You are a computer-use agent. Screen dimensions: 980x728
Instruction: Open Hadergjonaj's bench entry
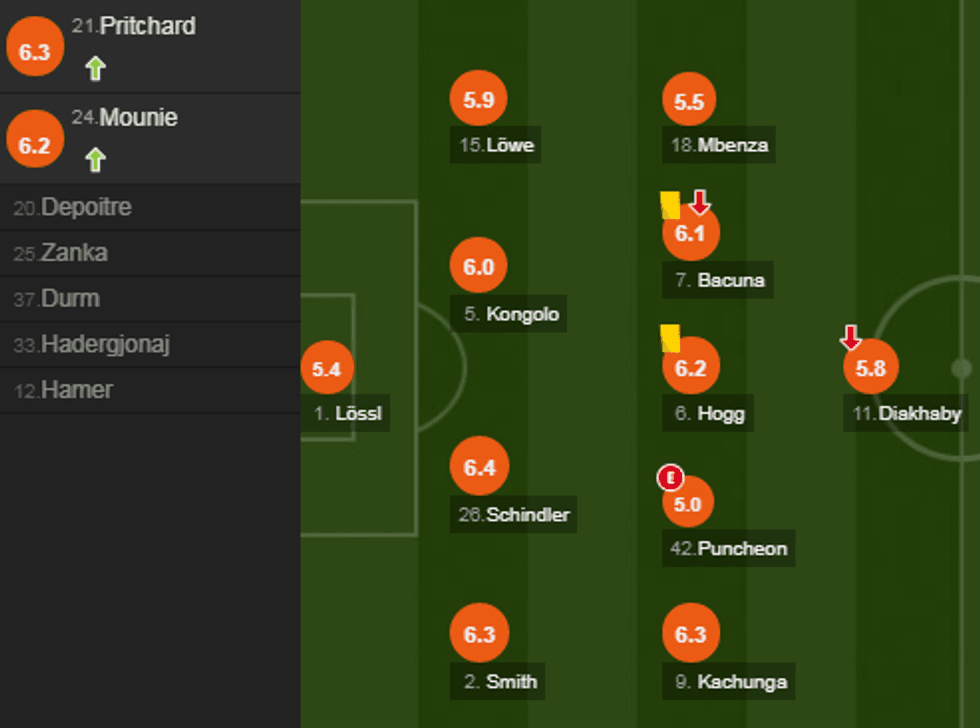pyautogui.click(x=105, y=345)
